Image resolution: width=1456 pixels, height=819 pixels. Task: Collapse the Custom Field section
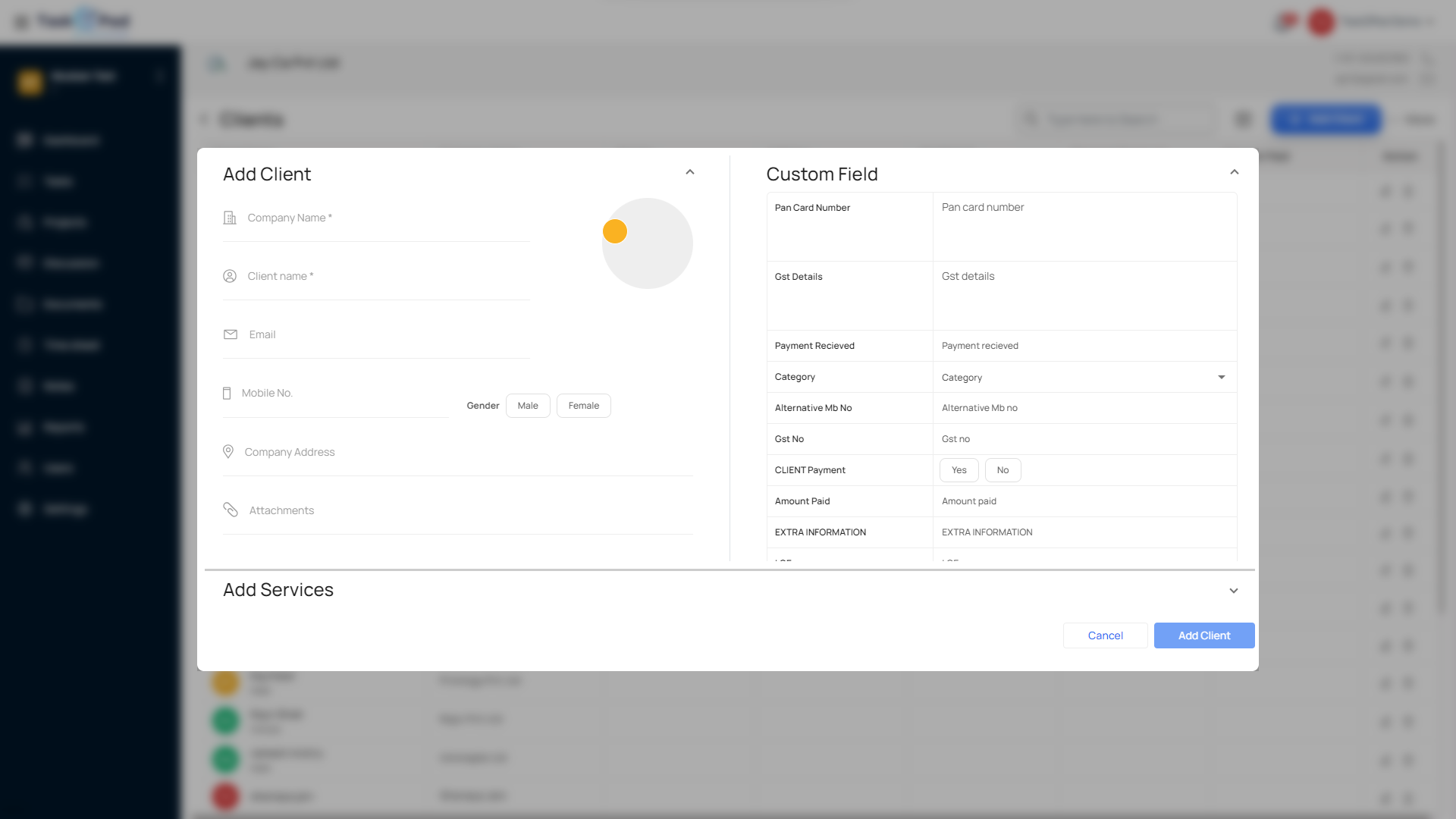1235,172
